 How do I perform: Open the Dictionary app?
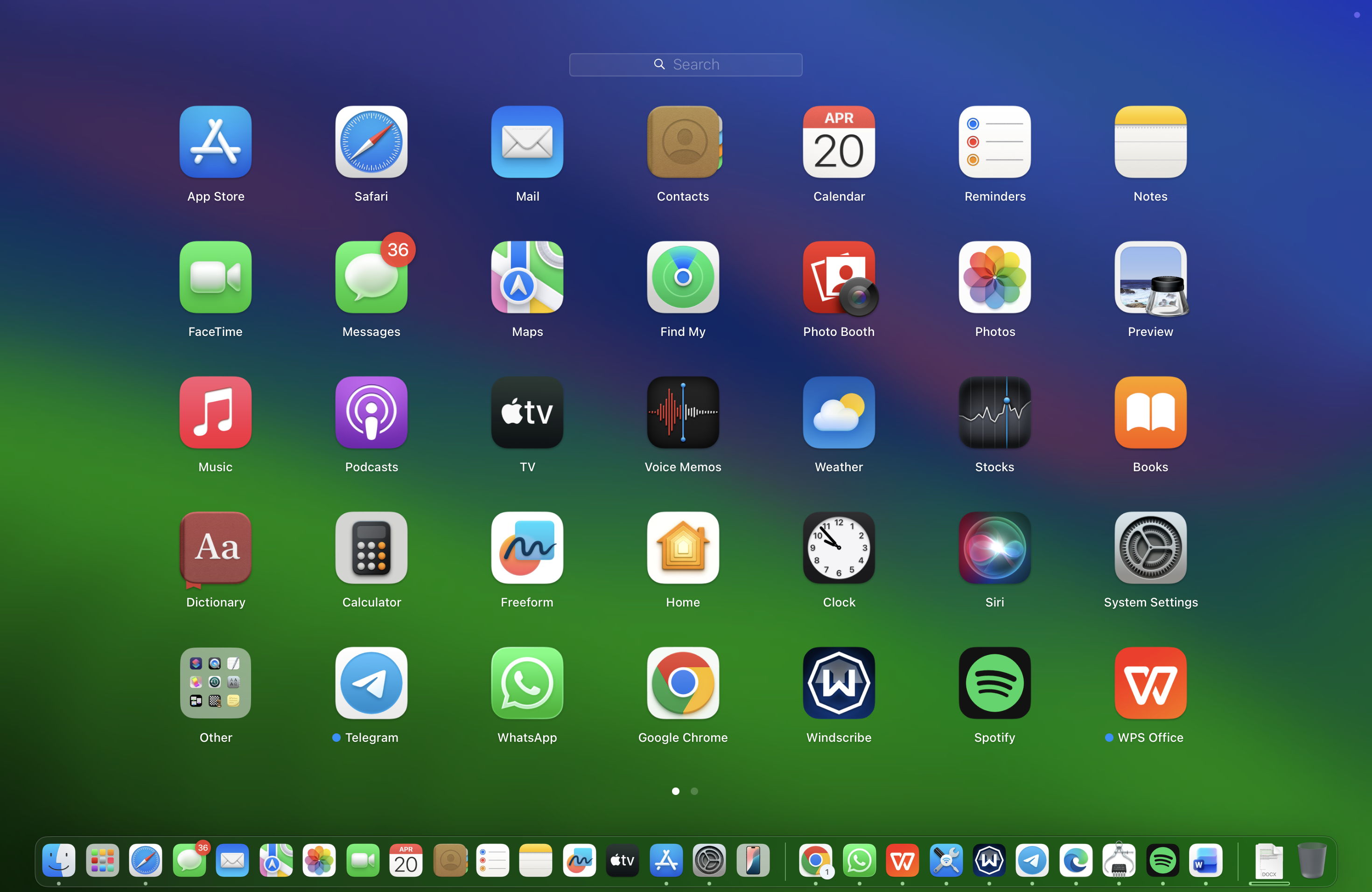pyautogui.click(x=216, y=549)
